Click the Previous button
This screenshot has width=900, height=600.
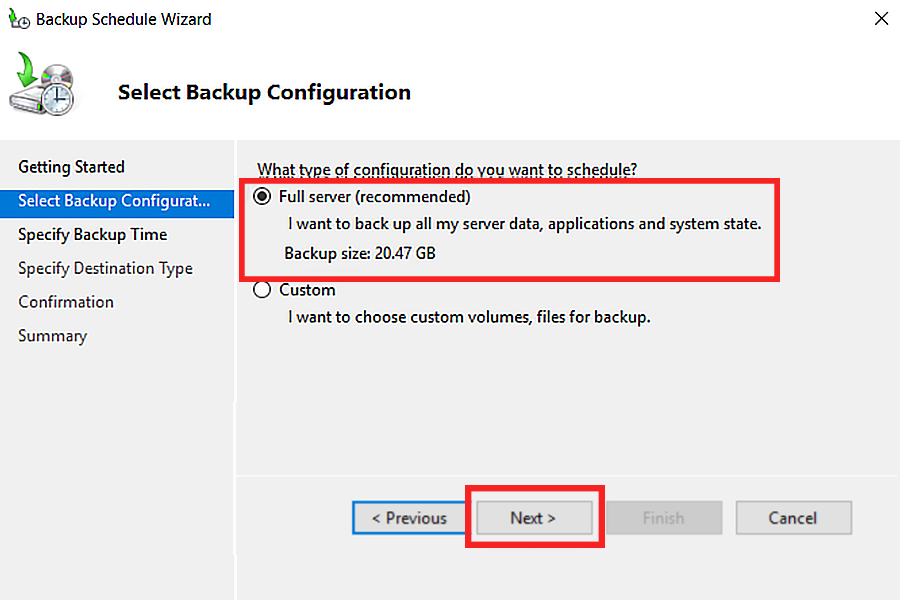pos(409,518)
